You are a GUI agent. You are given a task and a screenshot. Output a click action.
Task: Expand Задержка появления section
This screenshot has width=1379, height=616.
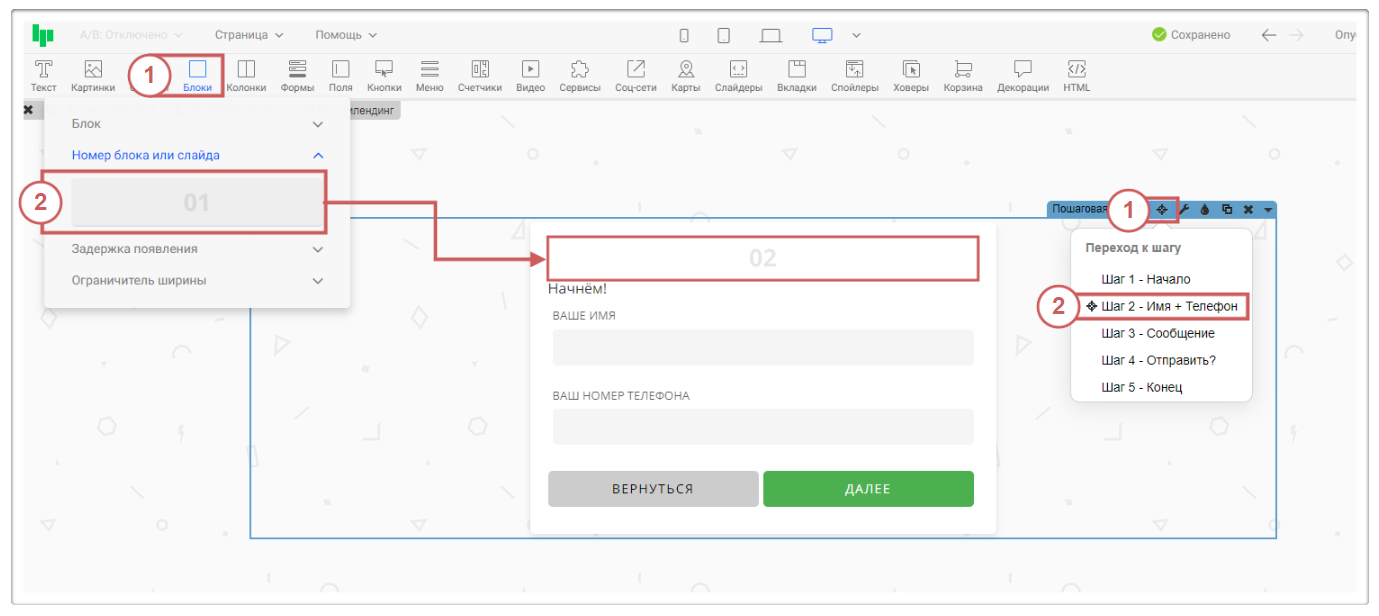click(x=196, y=249)
